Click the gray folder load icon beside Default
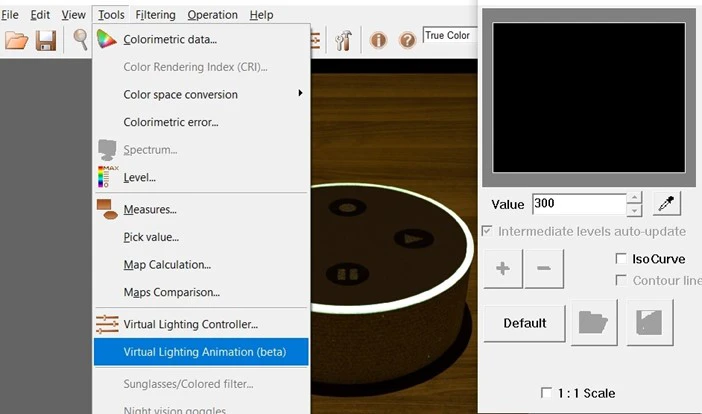This screenshot has width=702, height=414. point(594,323)
